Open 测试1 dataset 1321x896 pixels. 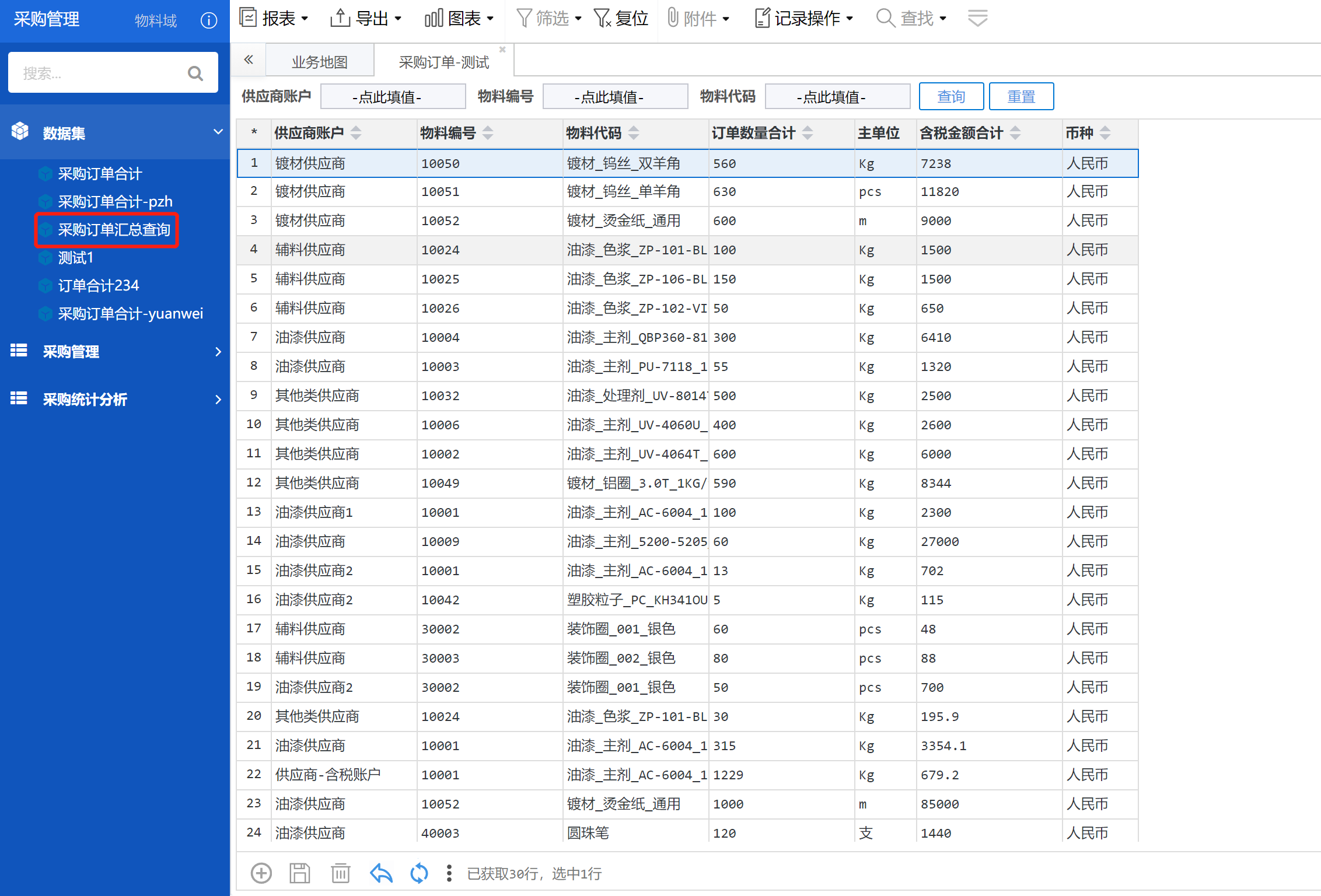75,257
